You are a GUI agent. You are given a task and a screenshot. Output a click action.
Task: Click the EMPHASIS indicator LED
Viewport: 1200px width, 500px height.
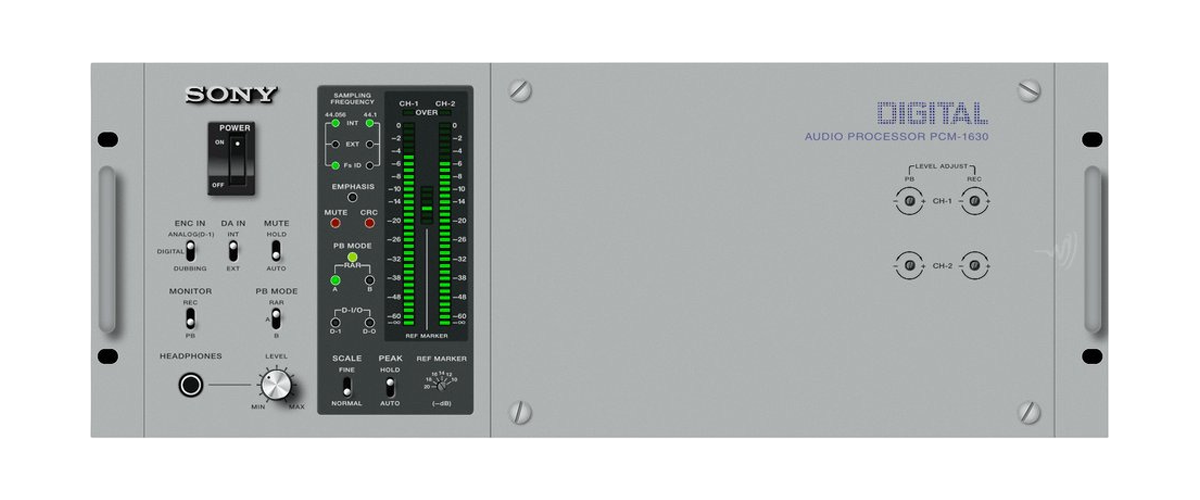click(352, 197)
